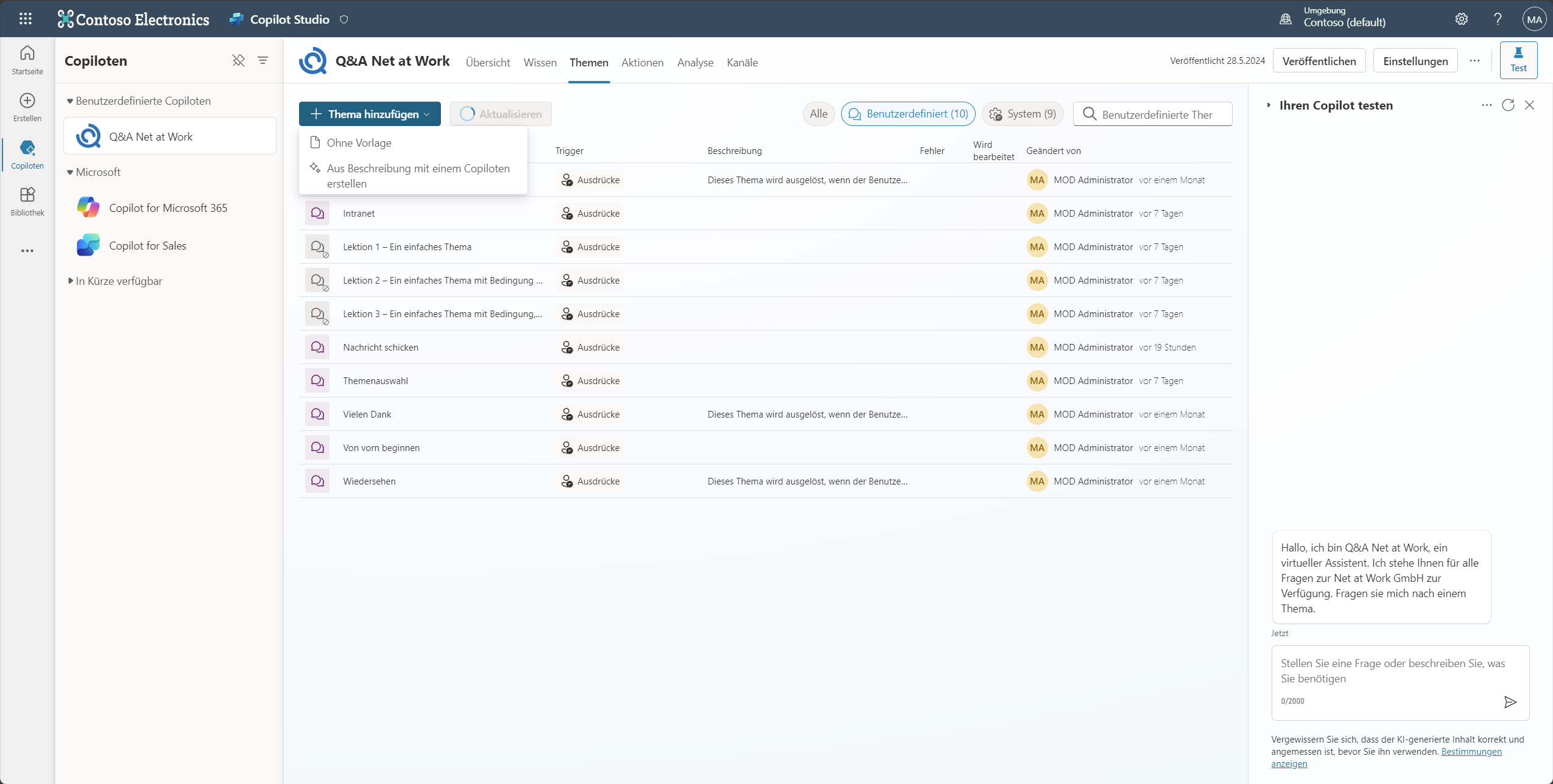Viewport: 1553px width, 784px height.
Task: Click the topic search field
Action: 1152,114
